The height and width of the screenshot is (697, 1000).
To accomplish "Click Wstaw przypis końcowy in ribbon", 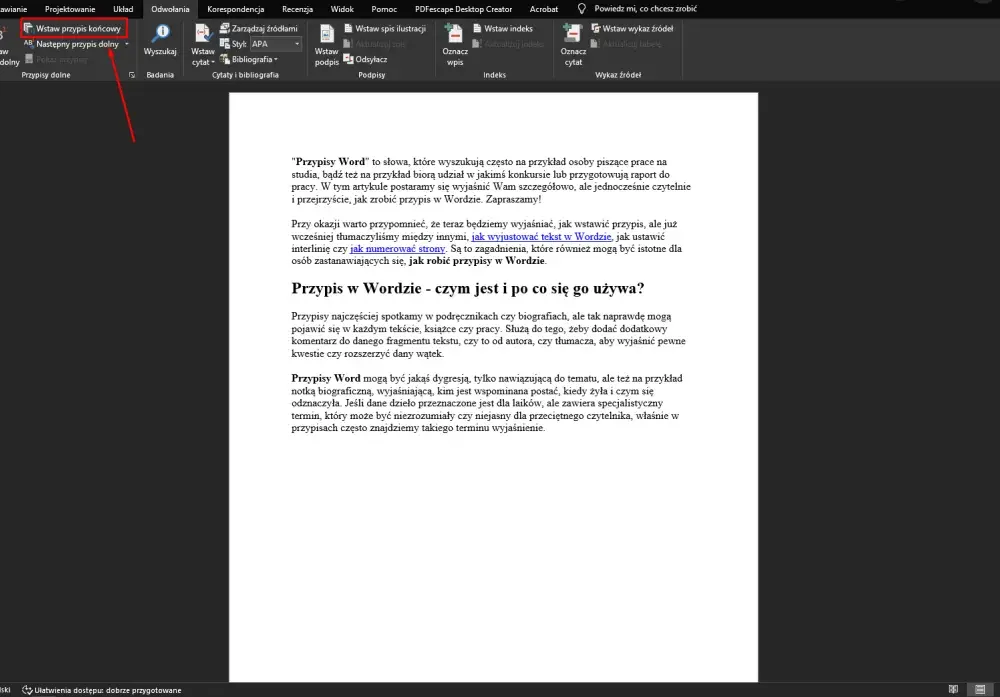I will [x=73, y=28].
